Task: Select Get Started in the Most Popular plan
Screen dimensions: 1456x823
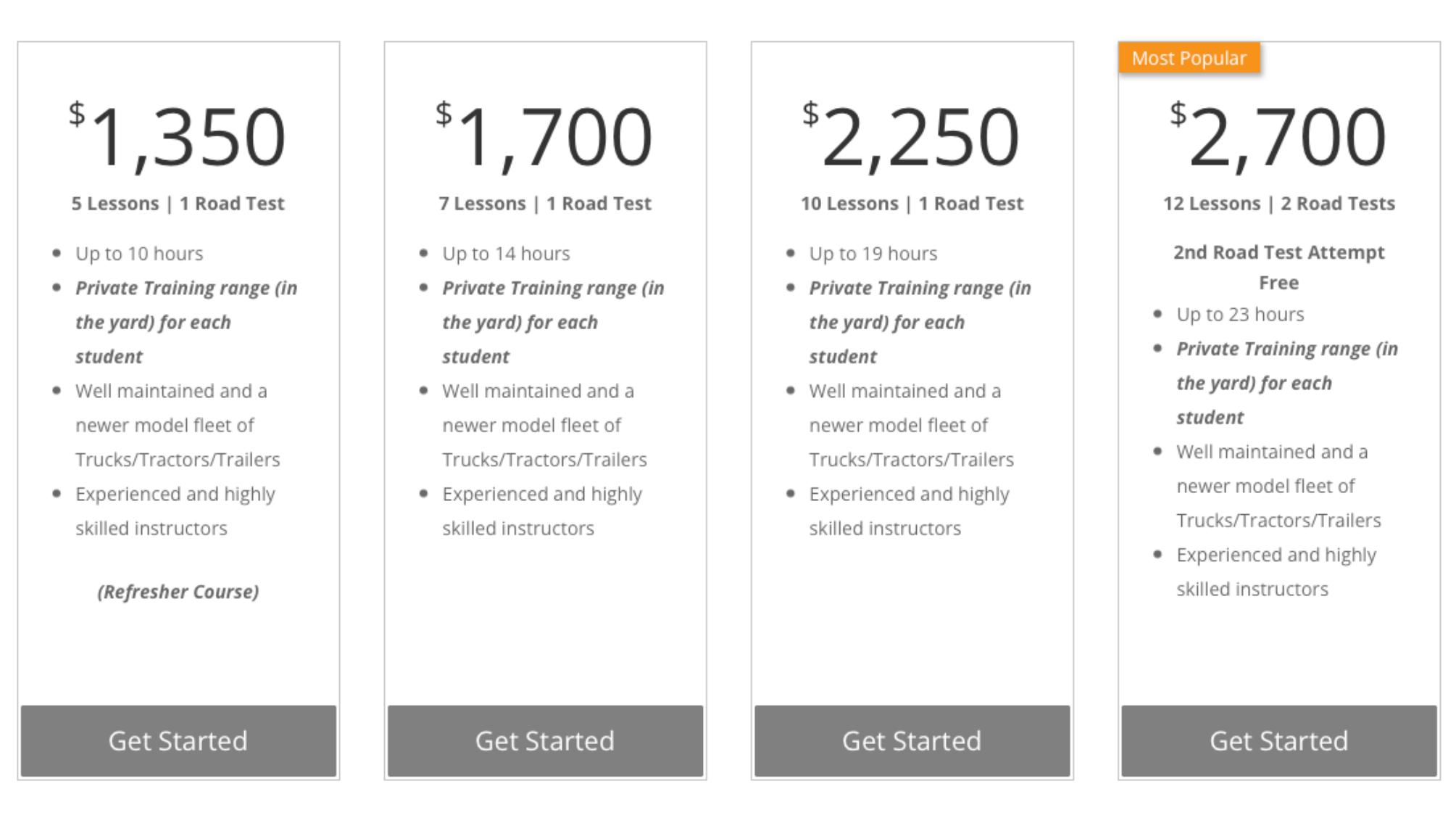Action: click(1278, 740)
